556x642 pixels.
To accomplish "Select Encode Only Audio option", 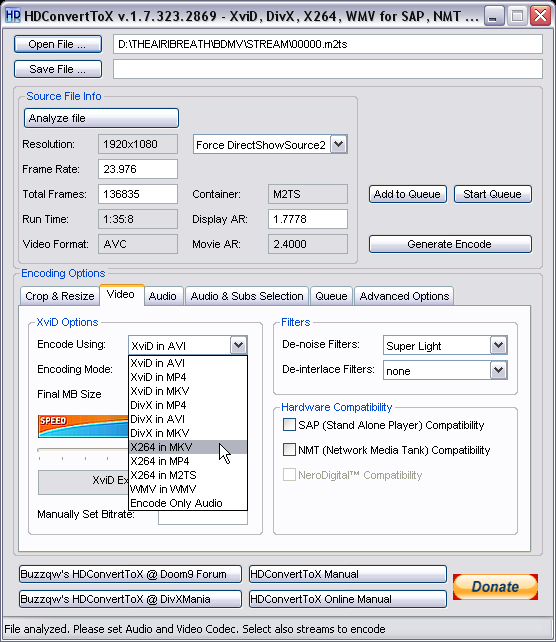I will tap(188, 503).
